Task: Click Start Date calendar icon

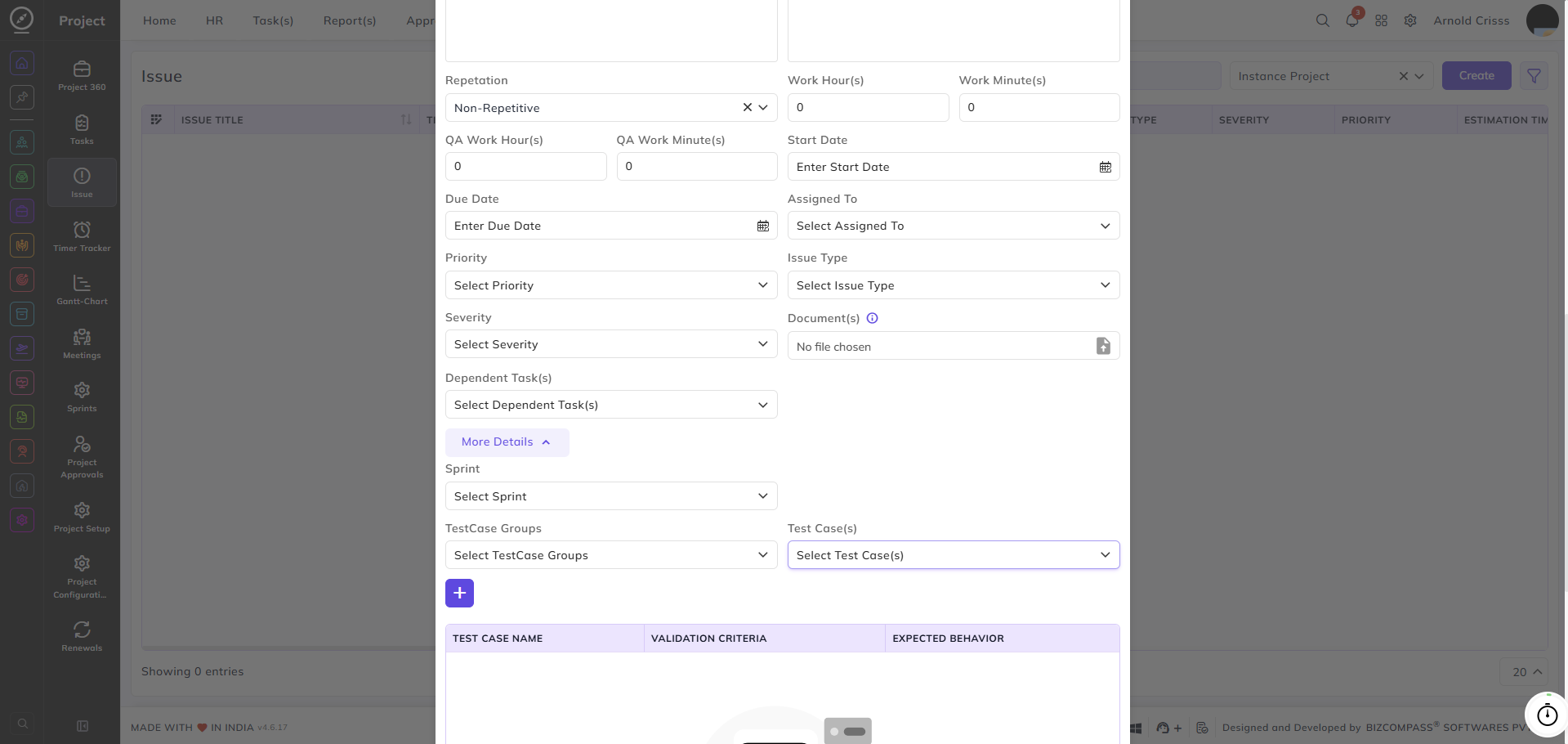Action: click(x=1105, y=167)
